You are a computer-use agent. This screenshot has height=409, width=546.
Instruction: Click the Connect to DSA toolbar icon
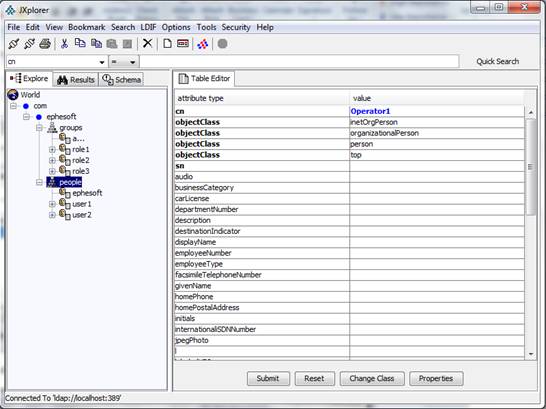click(13, 44)
